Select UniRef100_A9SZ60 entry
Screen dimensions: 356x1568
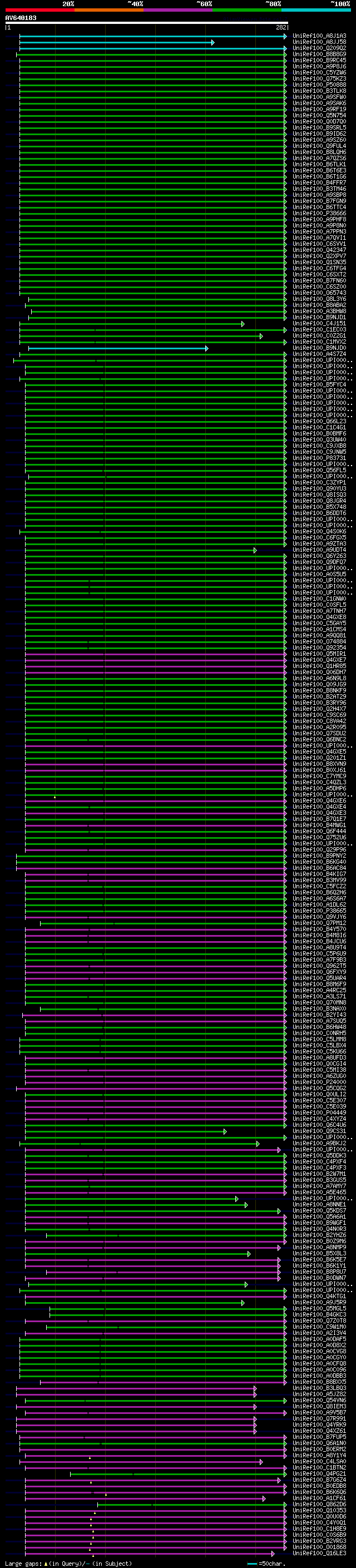click(x=319, y=140)
